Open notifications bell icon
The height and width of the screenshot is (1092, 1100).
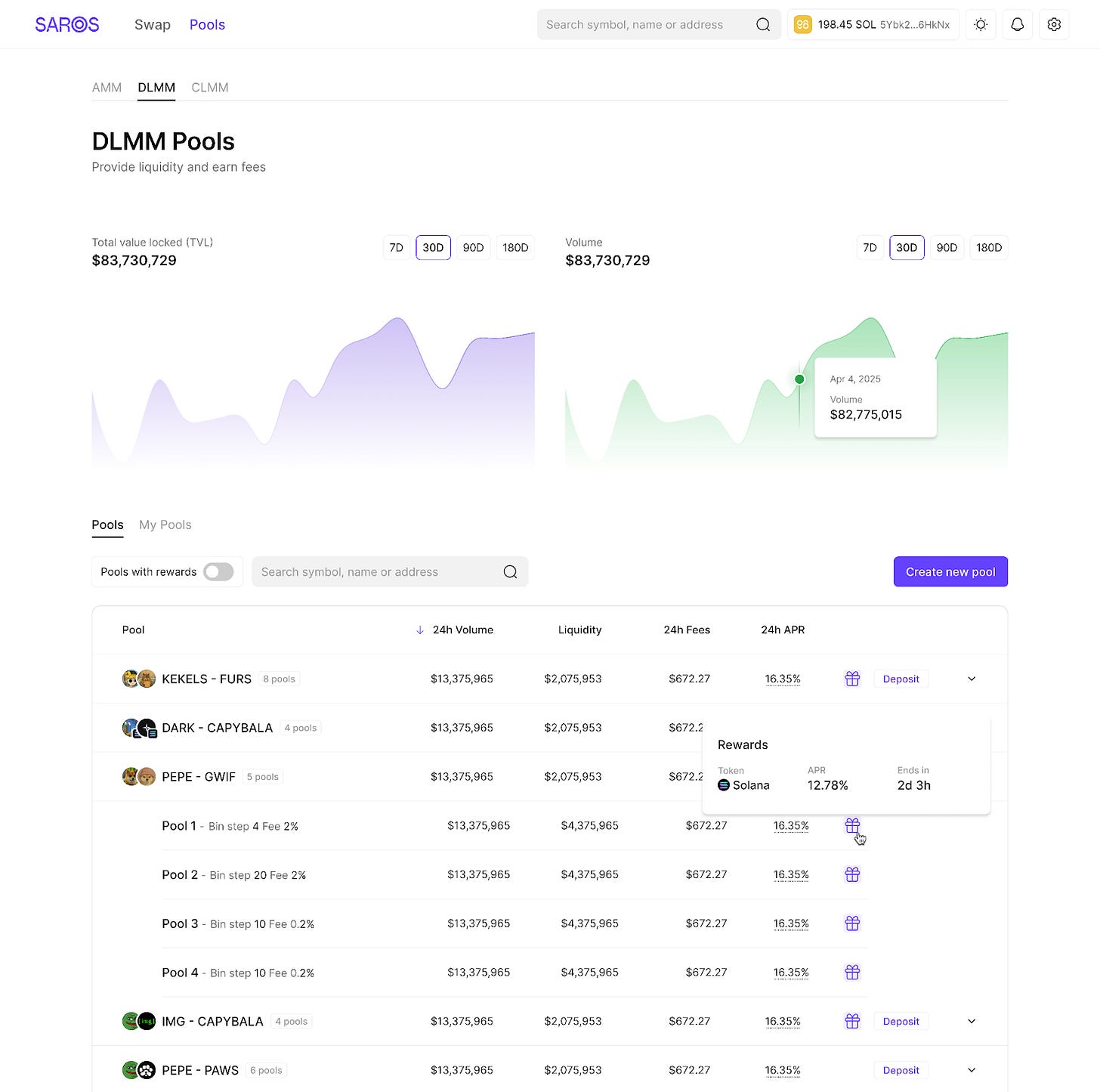tap(1018, 25)
